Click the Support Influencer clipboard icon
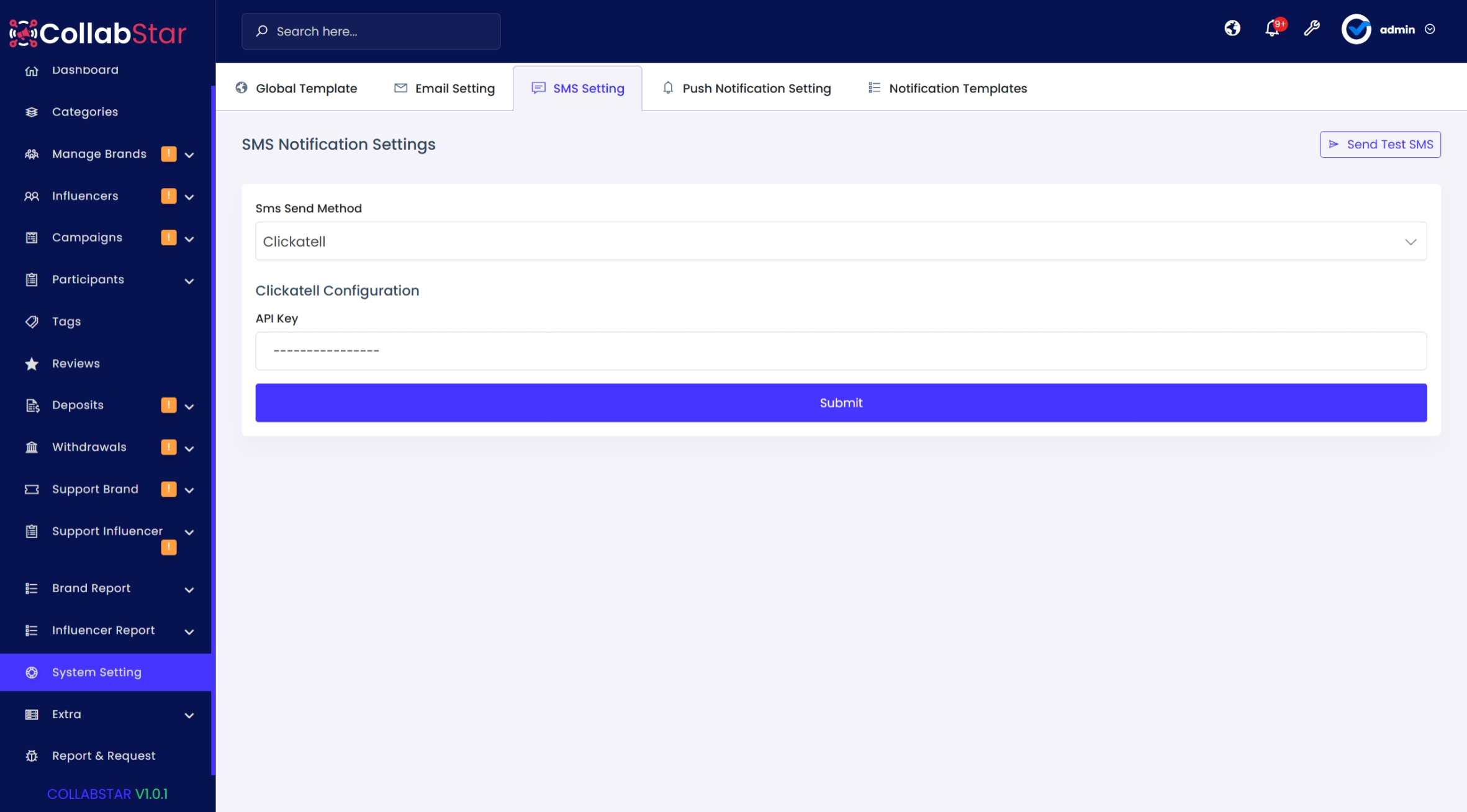This screenshot has width=1467, height=812. click(x=32, y=531)
